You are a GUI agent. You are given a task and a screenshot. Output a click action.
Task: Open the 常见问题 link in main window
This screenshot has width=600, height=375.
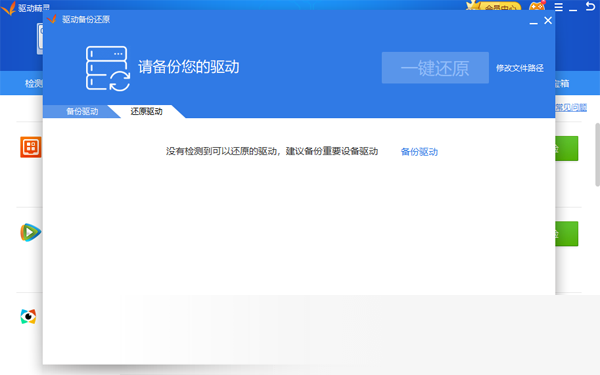click(x=571, y=108)
